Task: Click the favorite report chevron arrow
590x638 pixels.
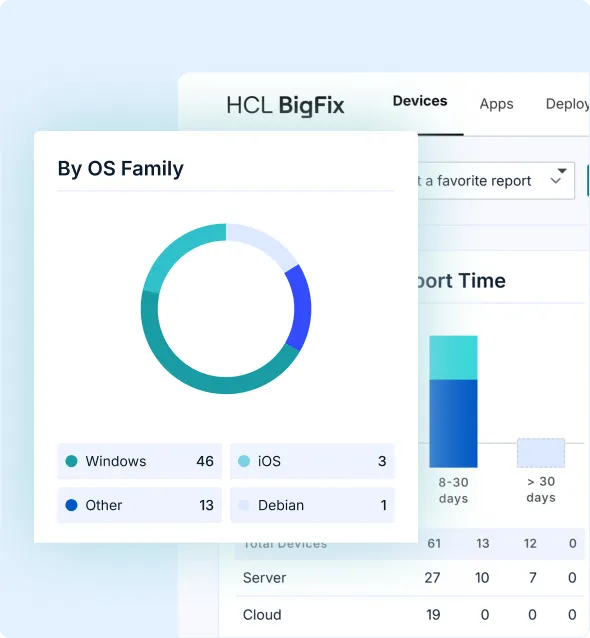Action: pyautogui.click(x=556, y=181)
